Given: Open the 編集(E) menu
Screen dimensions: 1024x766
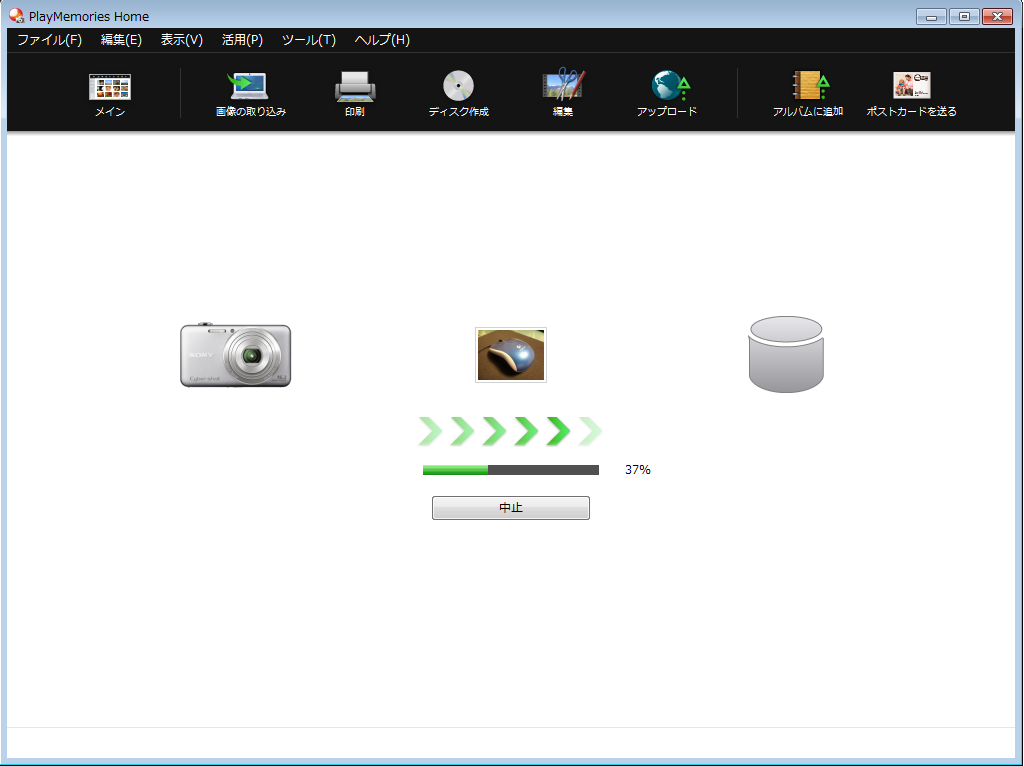Looking at the screenshot, I should [121, 40].
